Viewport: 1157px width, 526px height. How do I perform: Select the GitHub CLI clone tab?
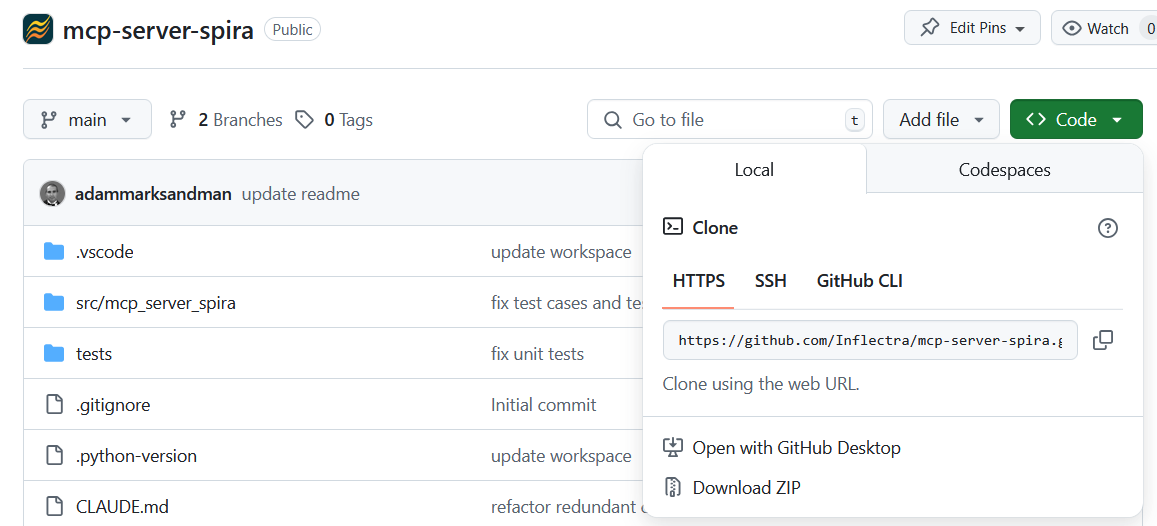[859, 281]
